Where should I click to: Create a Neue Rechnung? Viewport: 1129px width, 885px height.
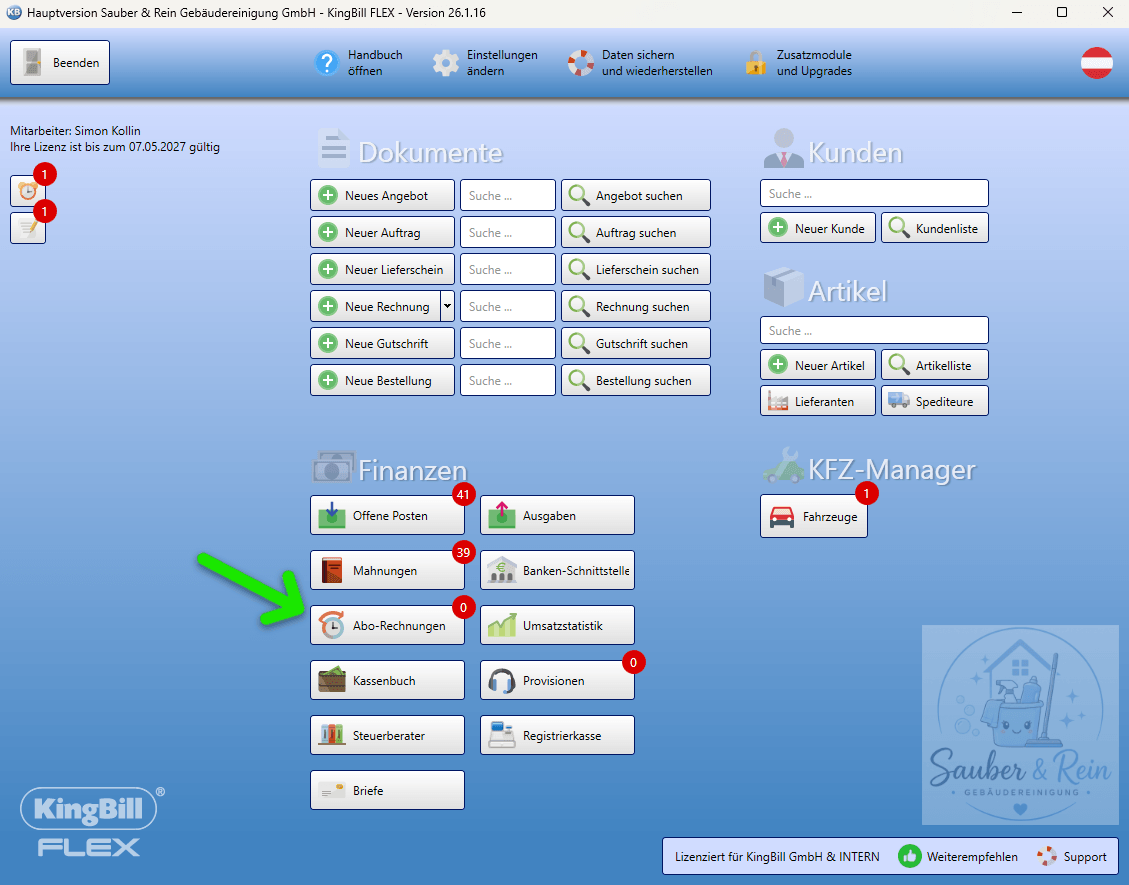pos(375,306)
